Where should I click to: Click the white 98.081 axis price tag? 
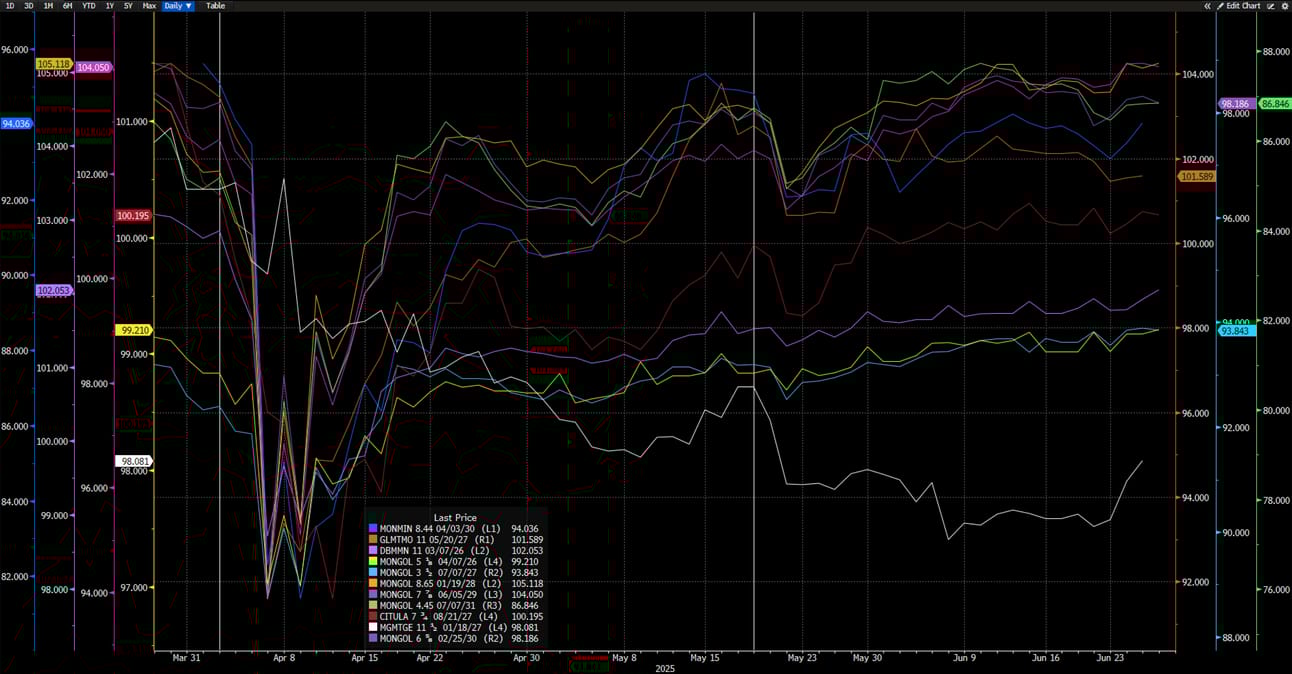(133, 461)
